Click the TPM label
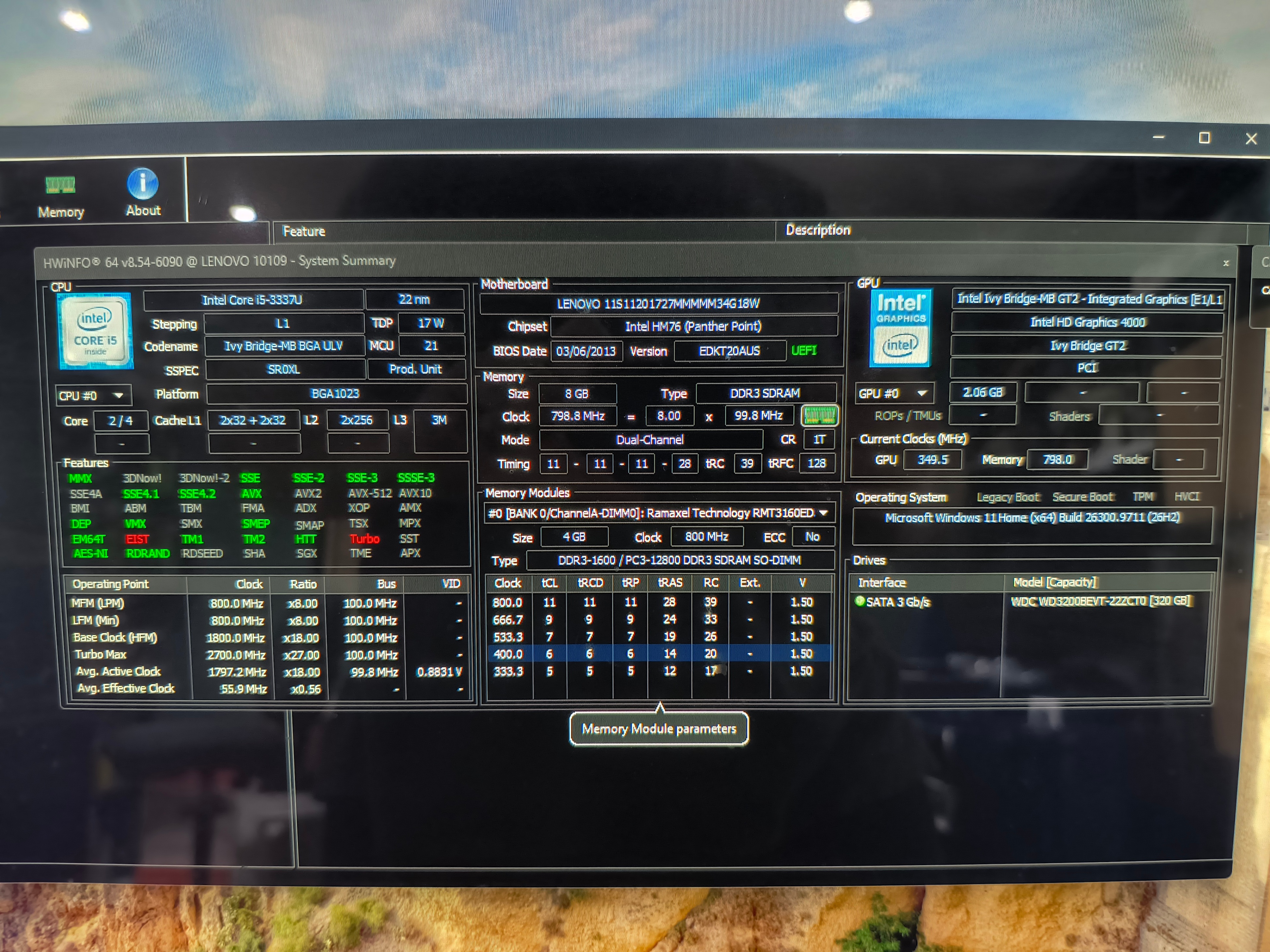The height and width of the screenshot is (952, 1270). (x=1142, y=496)
